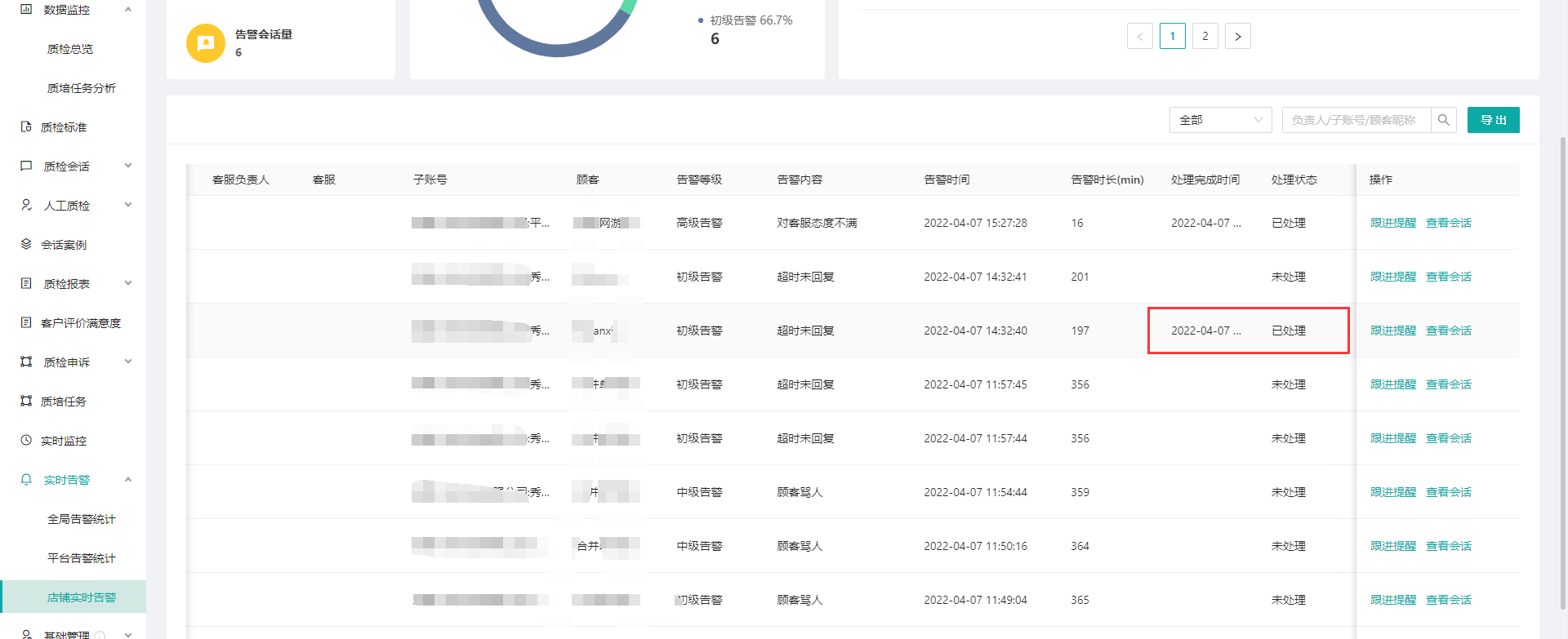Click the 质检报表 report icon
Screen dimensions: 1568x639
pyautogui.click(x=26, y=283)
